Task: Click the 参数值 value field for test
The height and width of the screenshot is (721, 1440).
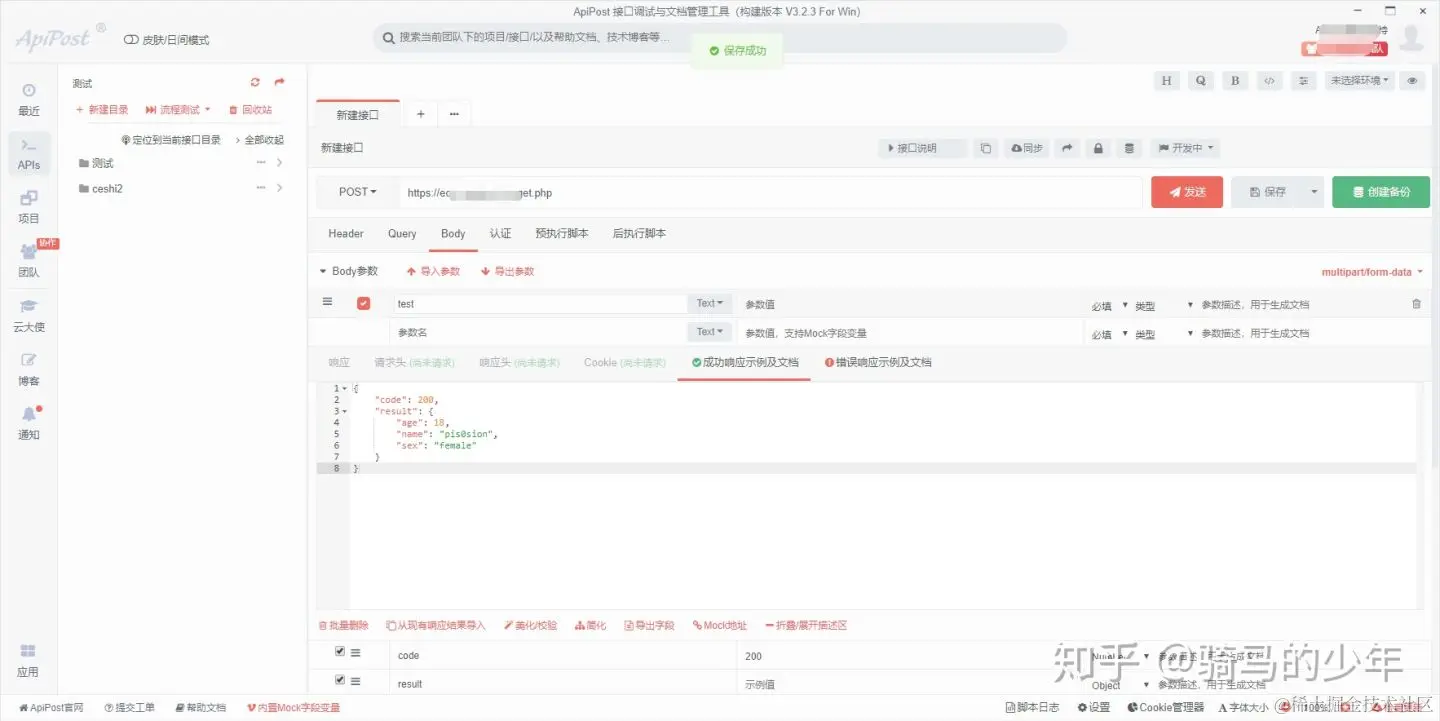Action: pos(910,304)
